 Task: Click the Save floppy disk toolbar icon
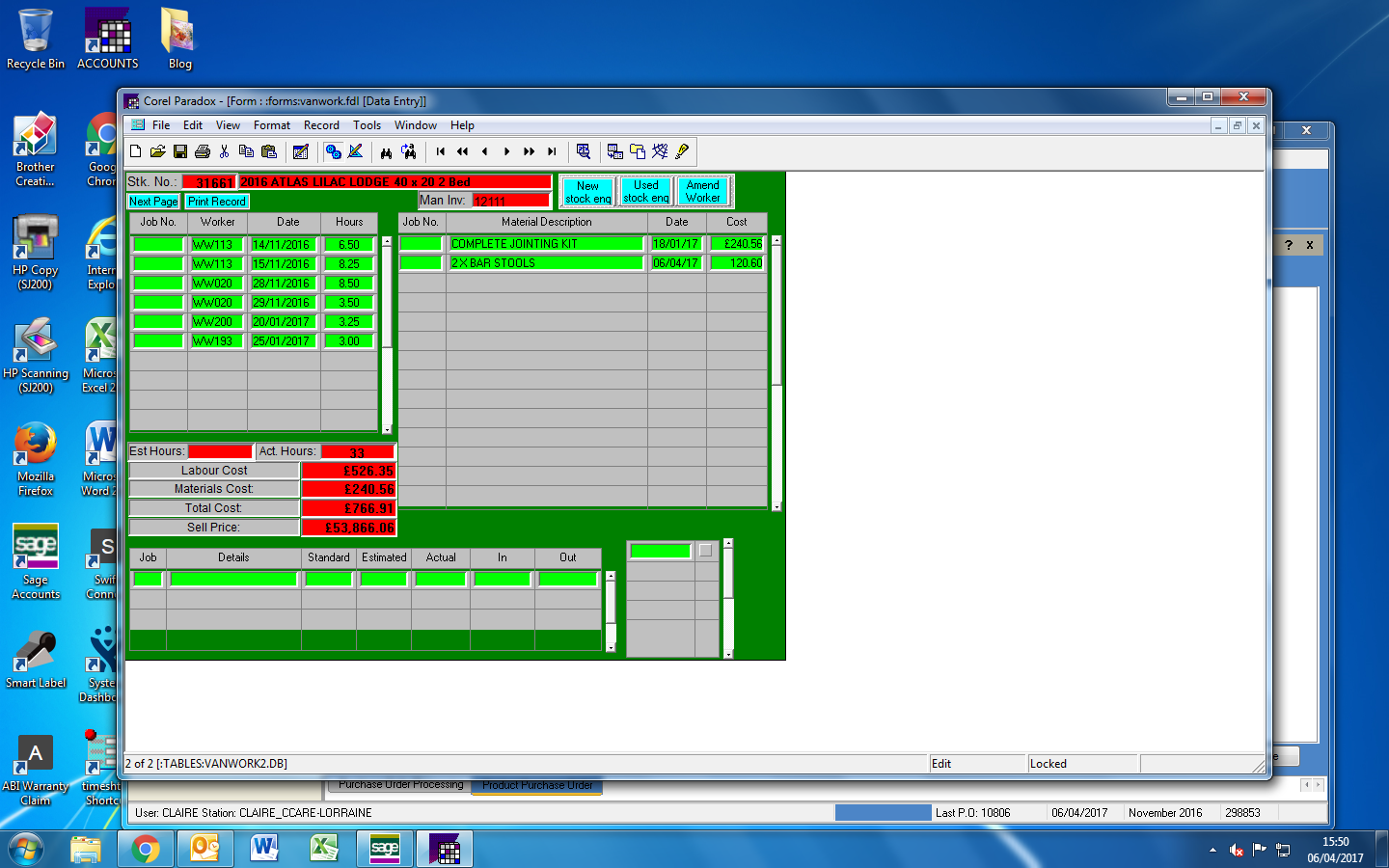pos(180,151)
